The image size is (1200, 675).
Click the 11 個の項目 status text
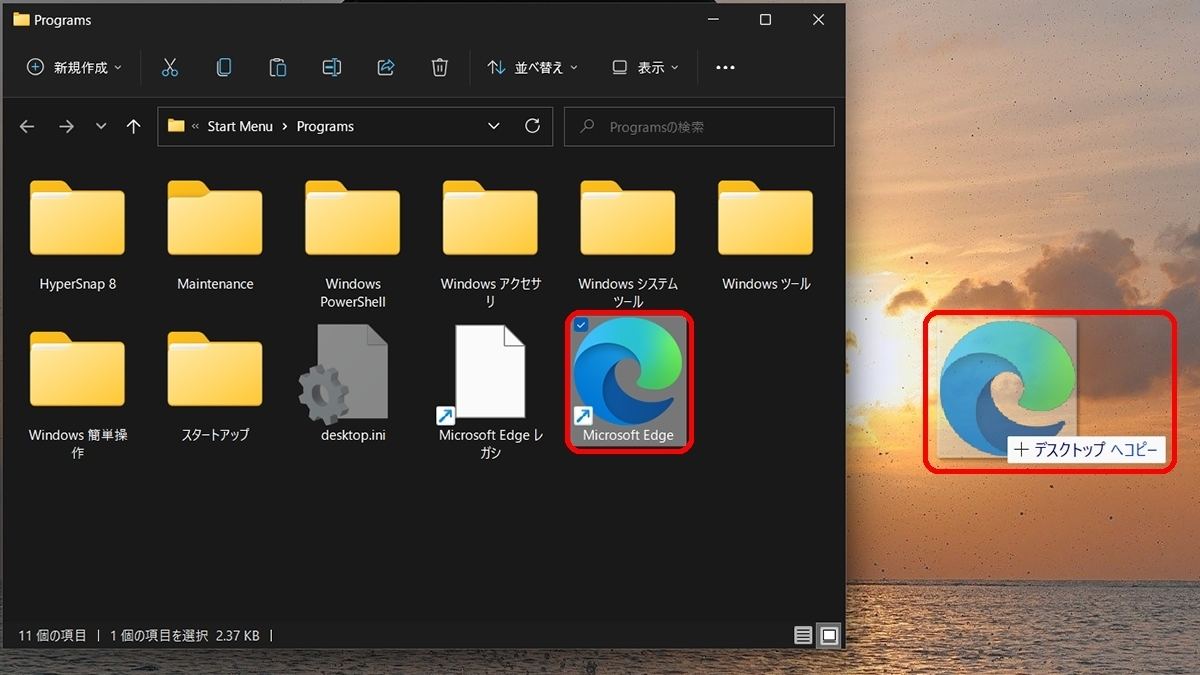point(53,635)
